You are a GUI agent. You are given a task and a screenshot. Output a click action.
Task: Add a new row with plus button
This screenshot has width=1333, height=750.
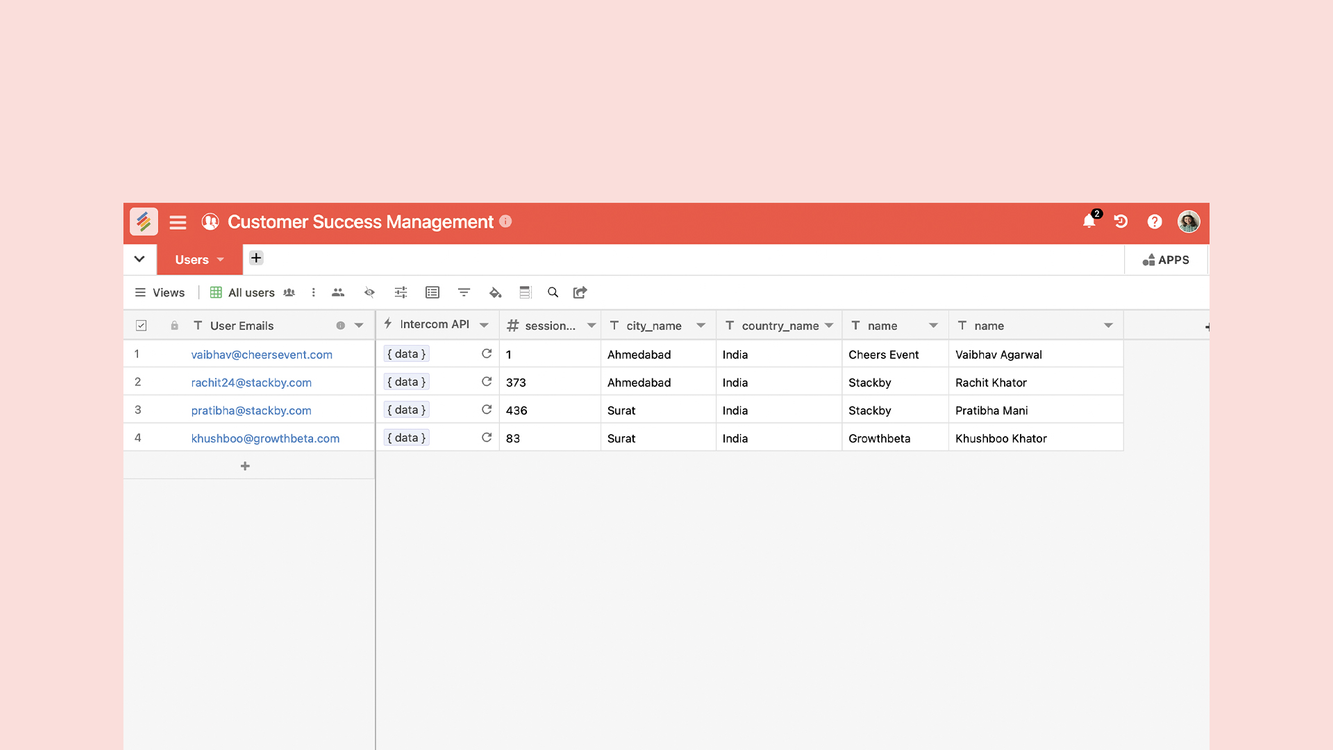[245, 466]
